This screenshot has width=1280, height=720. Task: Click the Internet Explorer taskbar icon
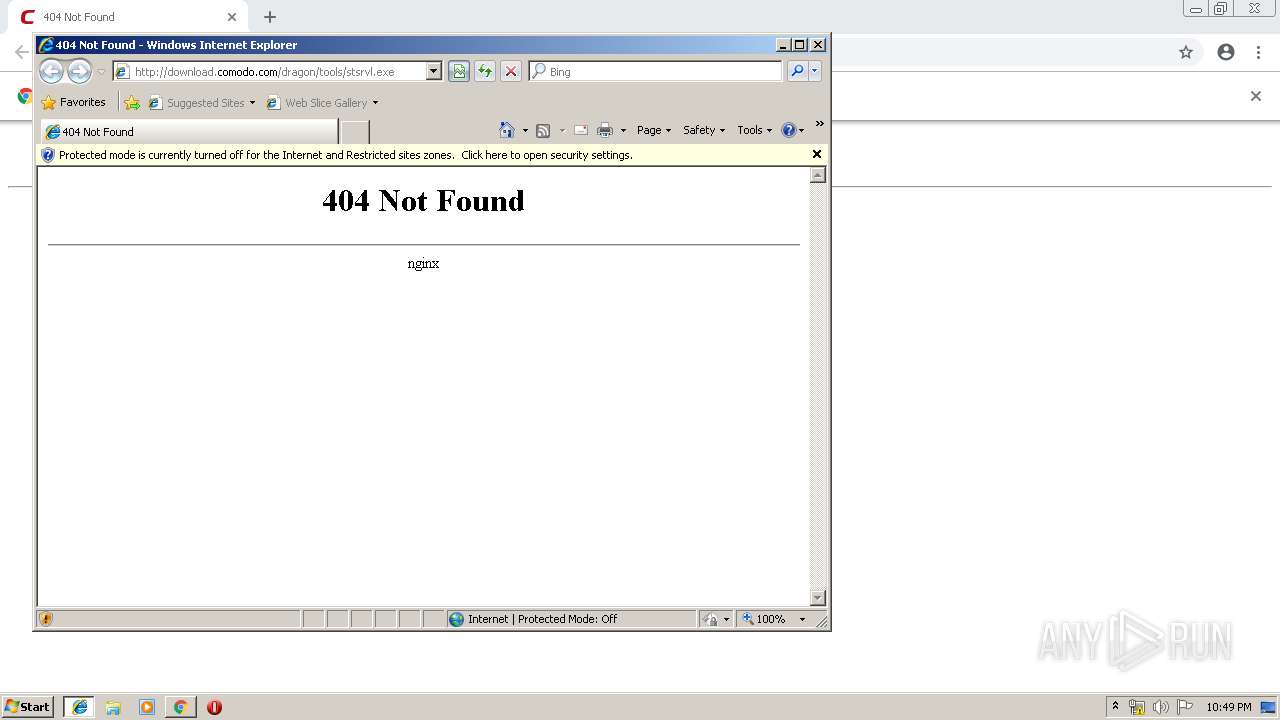click(x=79, y=706)
